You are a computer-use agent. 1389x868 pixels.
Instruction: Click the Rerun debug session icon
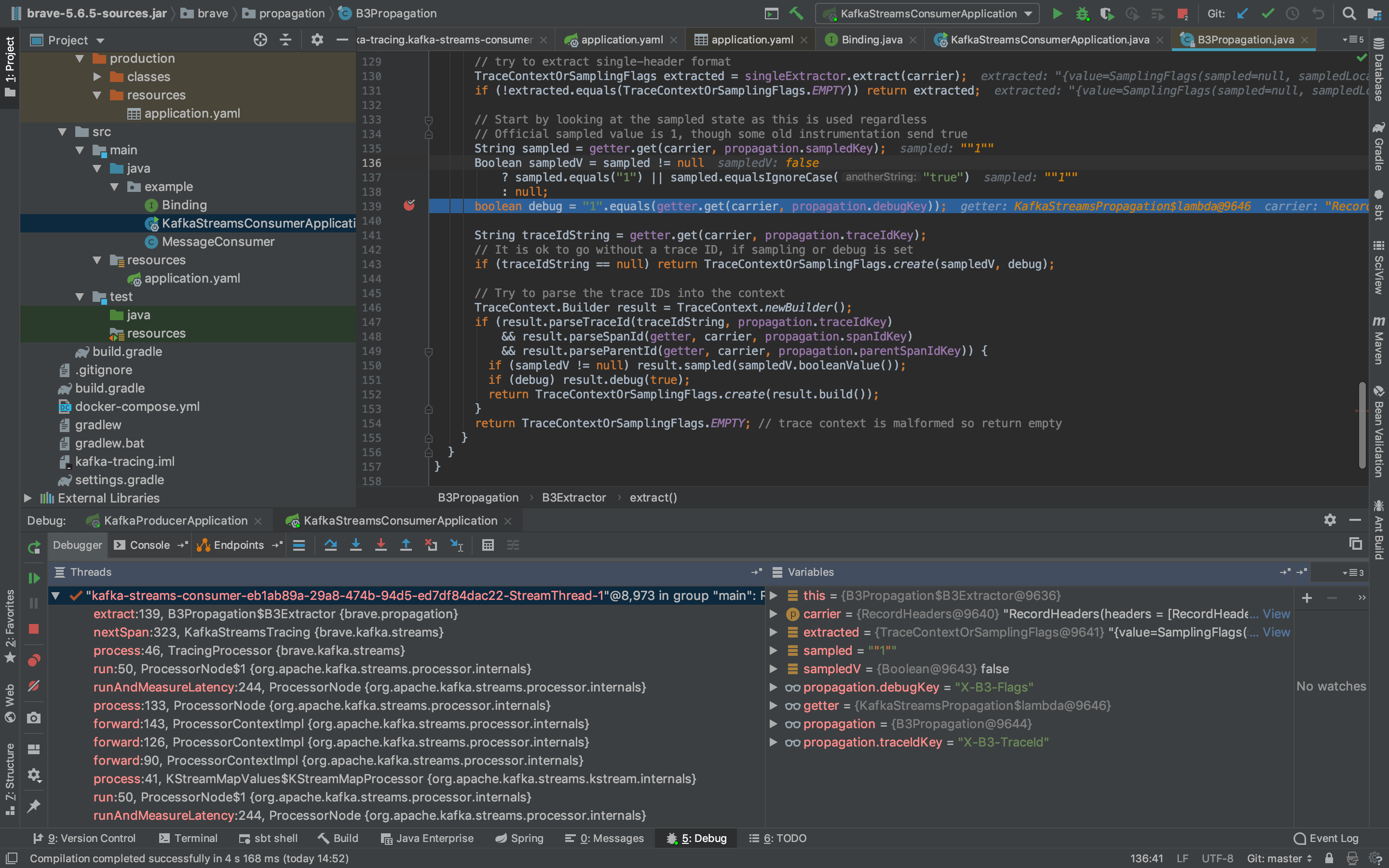coord(34,547)
